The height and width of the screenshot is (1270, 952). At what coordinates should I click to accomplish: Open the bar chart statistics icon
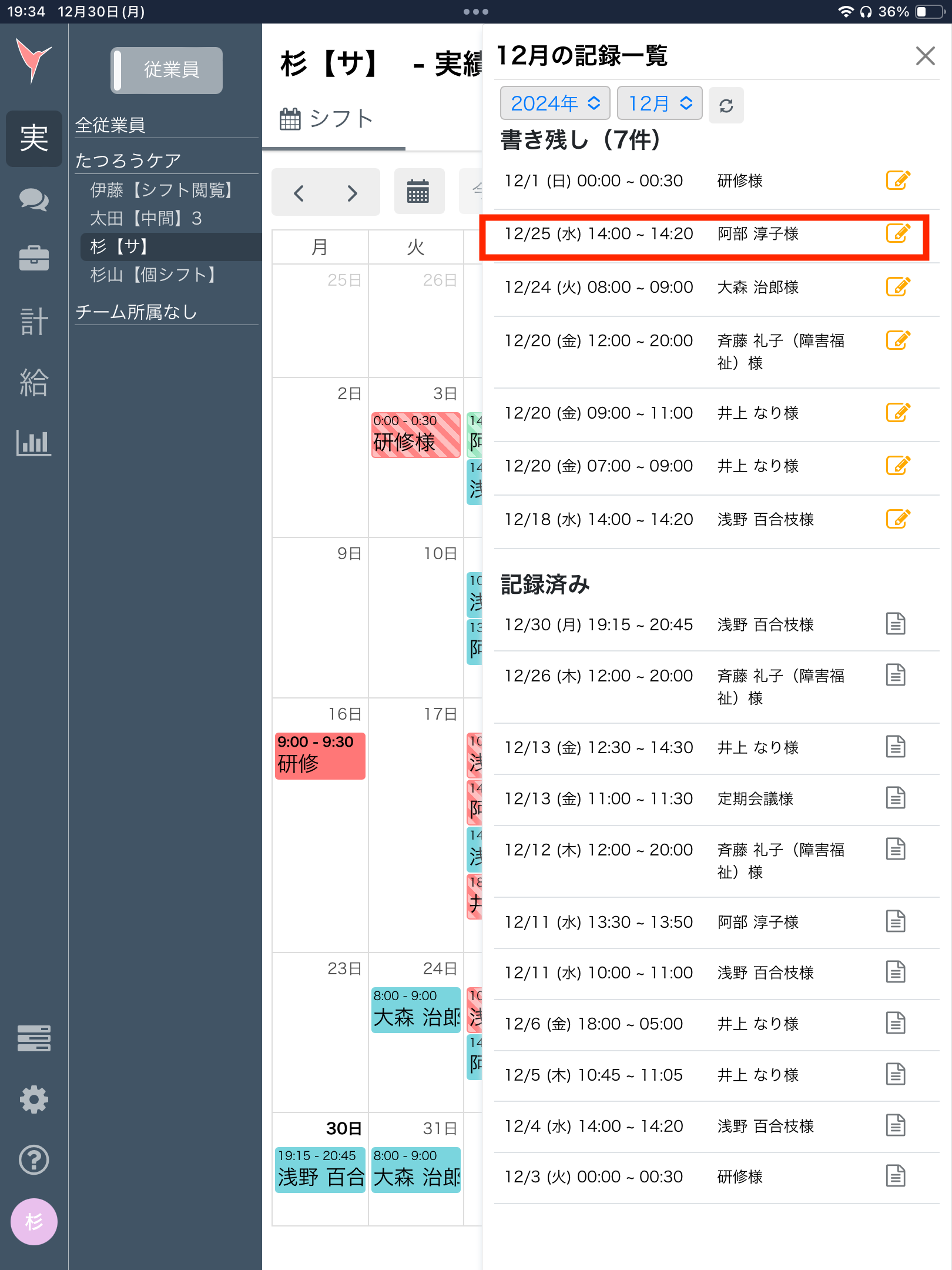pyautogui.click(x=33, y=442)
